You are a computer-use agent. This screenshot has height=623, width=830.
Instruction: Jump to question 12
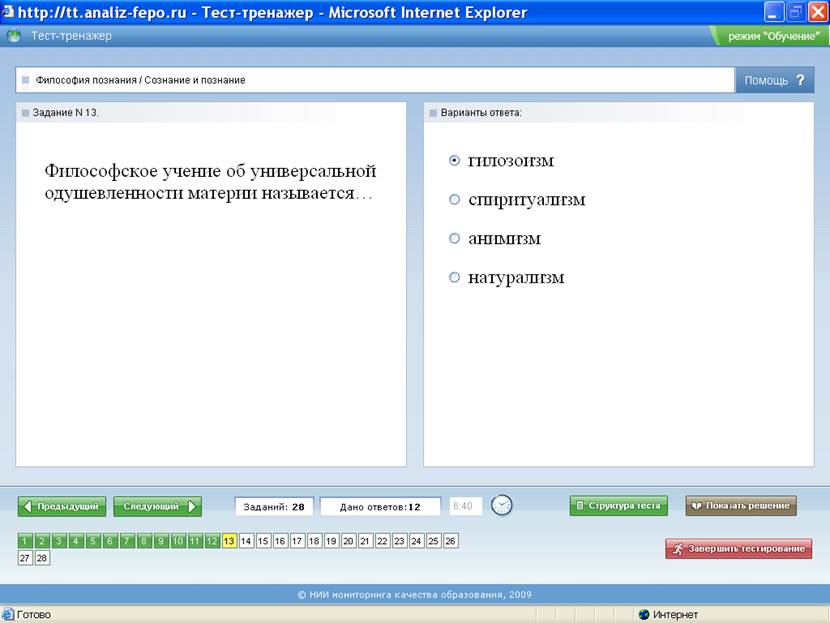(x=212, y=541)
